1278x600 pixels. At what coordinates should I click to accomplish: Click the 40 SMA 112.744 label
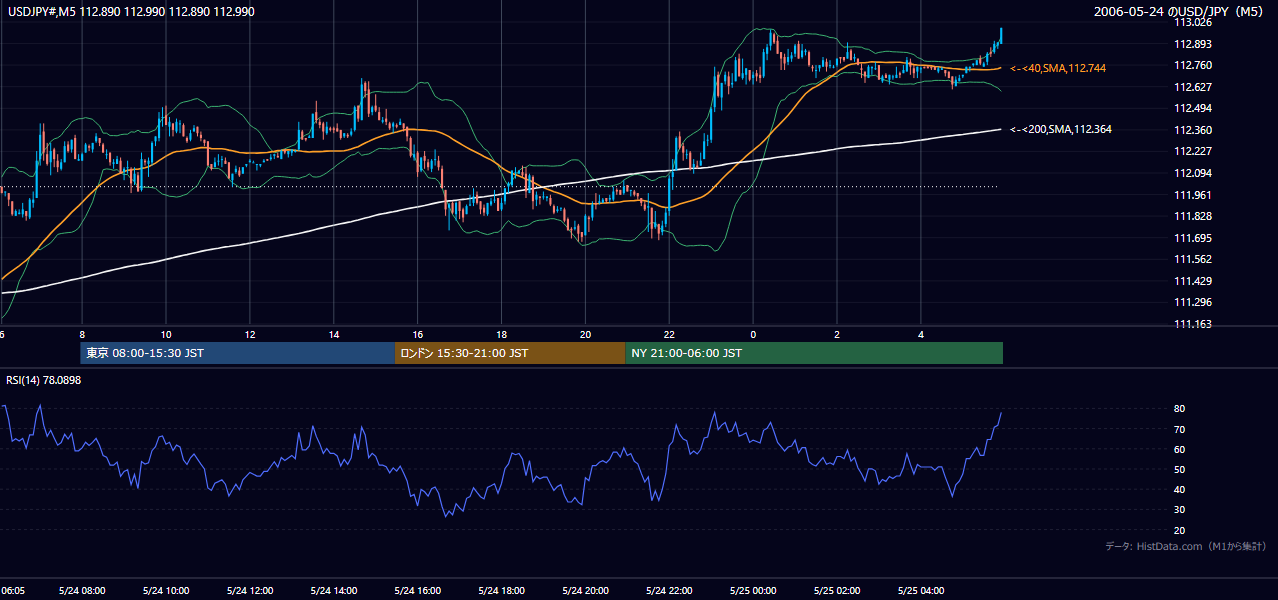1058,68
